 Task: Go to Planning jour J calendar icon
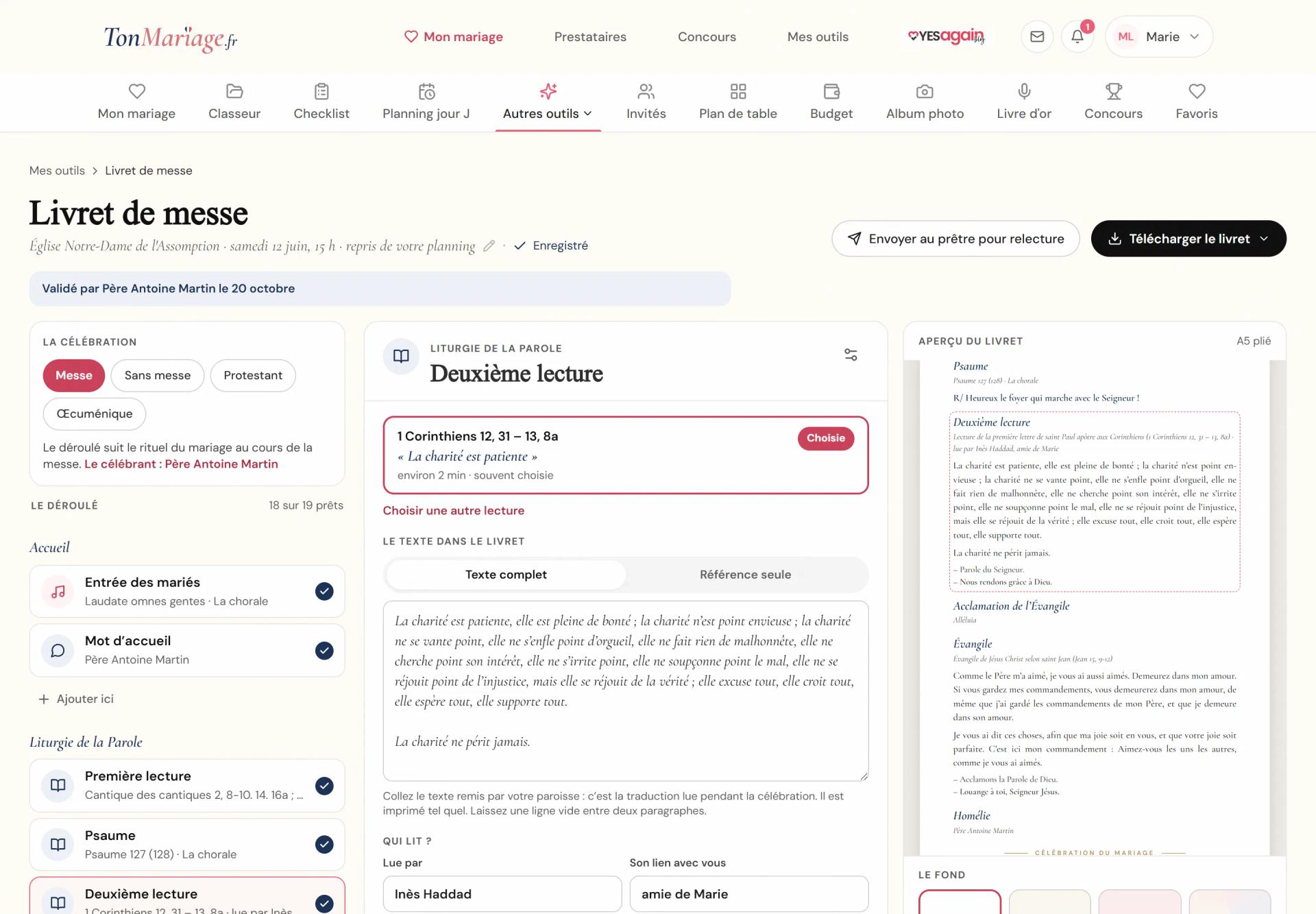[x=426, y=91]
